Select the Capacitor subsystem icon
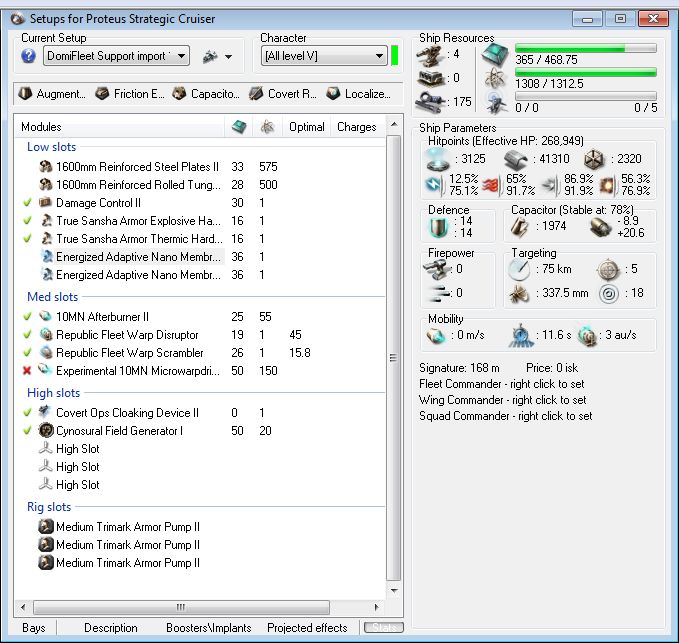This screenshot has width=679, height=643. coord(179,94)
